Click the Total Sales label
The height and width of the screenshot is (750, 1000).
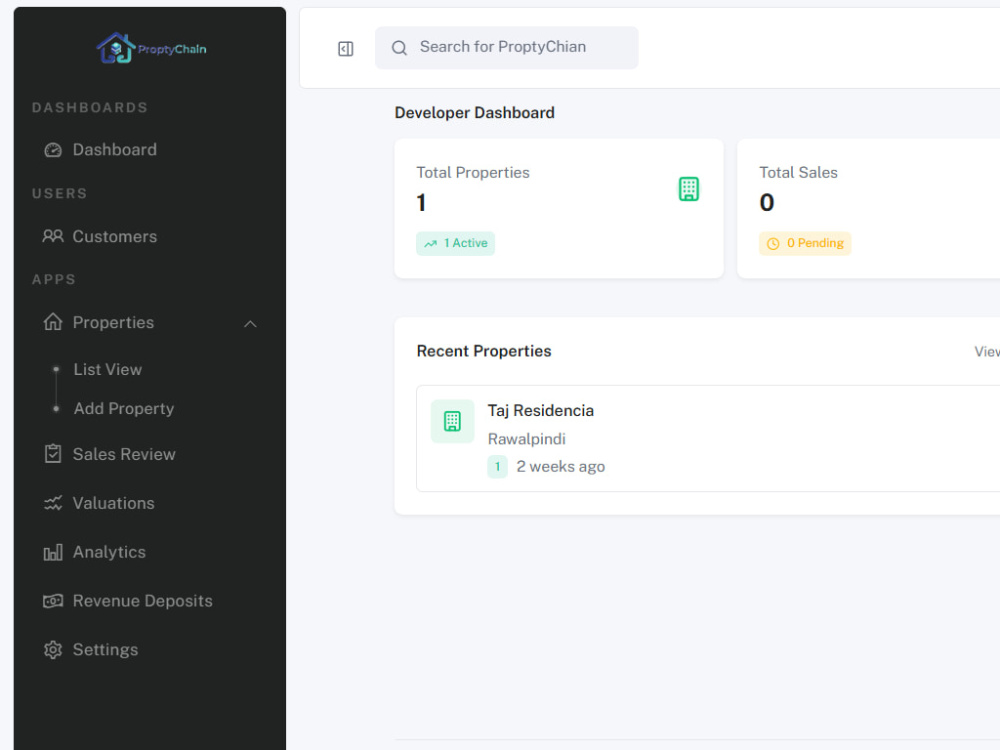(x=798, y=173)
